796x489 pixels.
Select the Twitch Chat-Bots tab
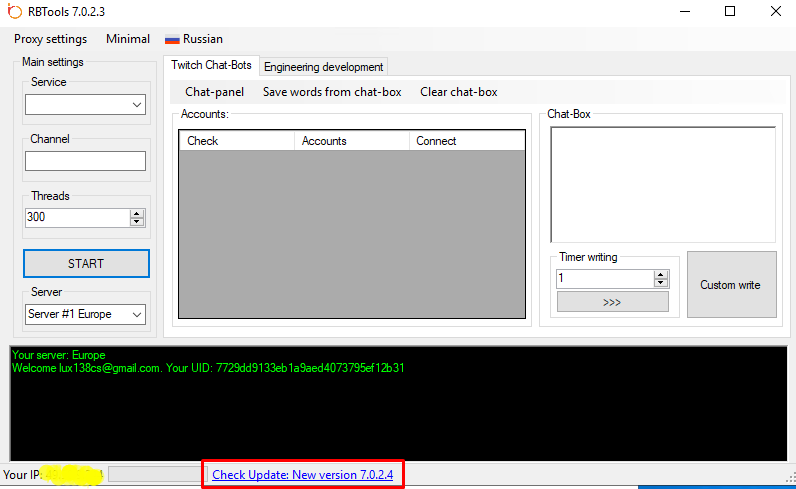[211, 66]
